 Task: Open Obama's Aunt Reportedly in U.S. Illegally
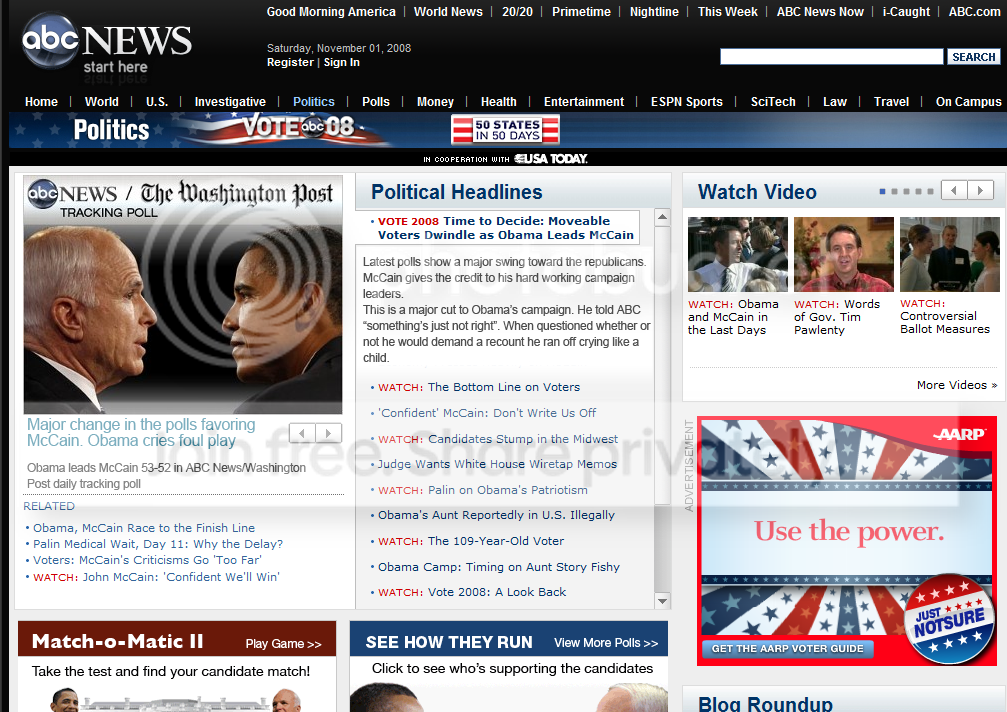coord(496,515)
